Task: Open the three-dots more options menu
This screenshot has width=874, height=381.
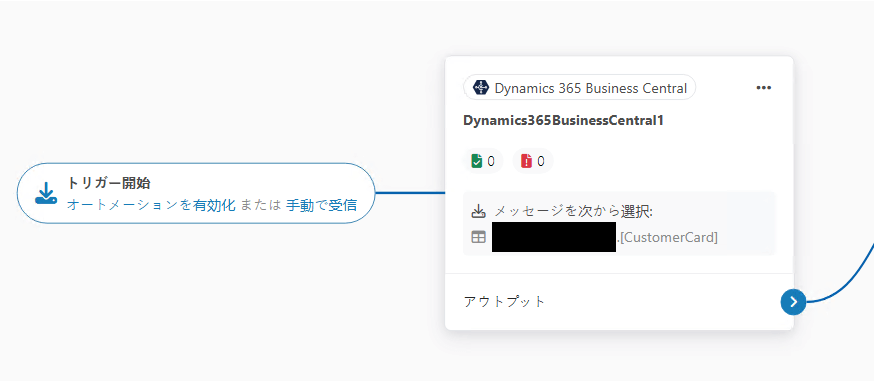Action: (763, 87)
